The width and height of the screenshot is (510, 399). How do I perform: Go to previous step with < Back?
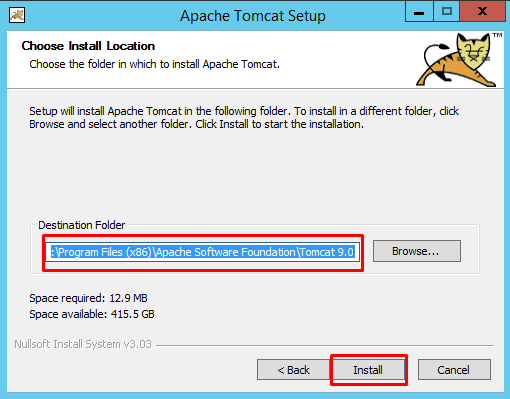(293, 370)
